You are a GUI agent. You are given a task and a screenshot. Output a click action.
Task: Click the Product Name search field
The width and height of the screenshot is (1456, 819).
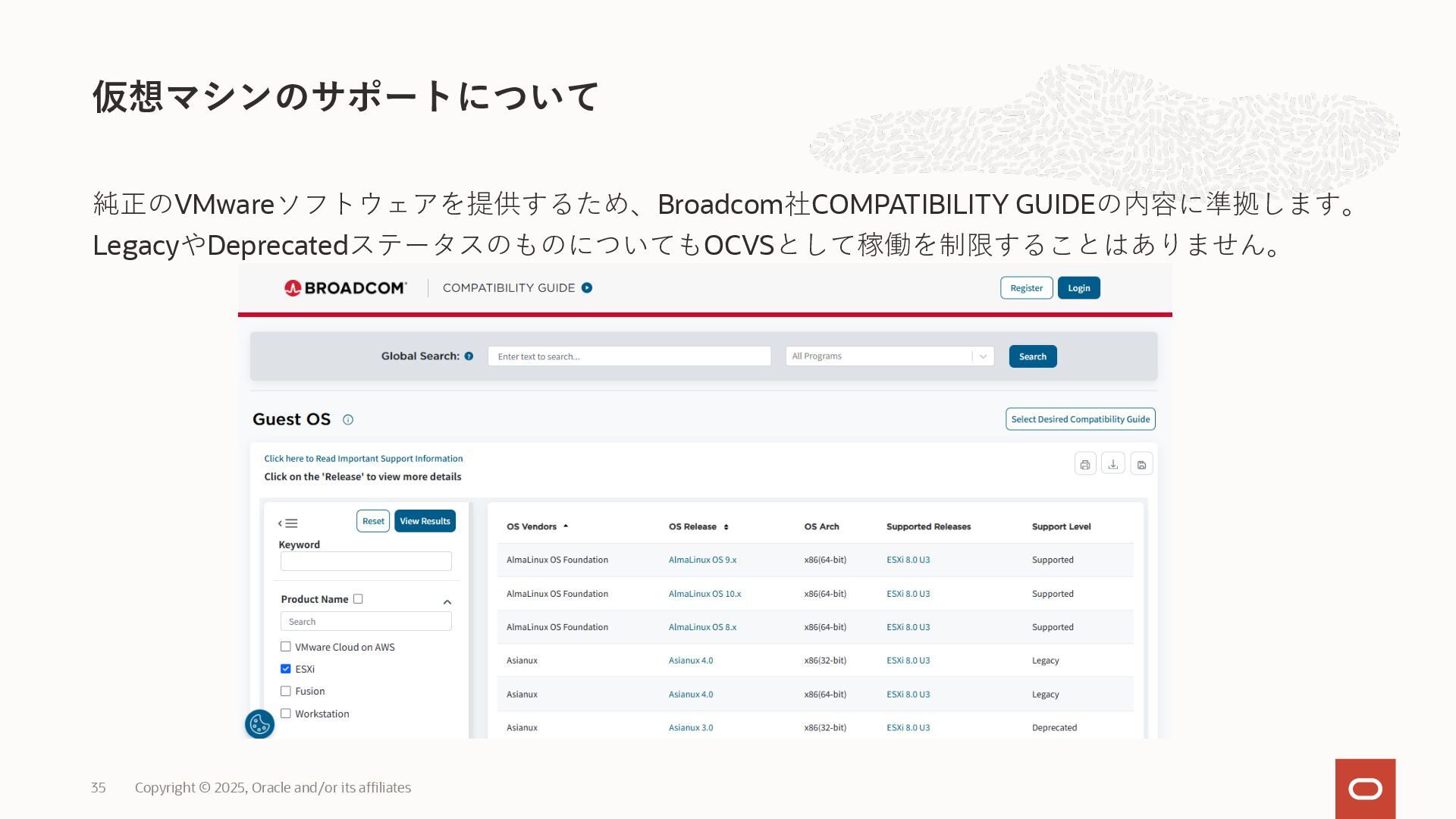[x=366, y=622]
